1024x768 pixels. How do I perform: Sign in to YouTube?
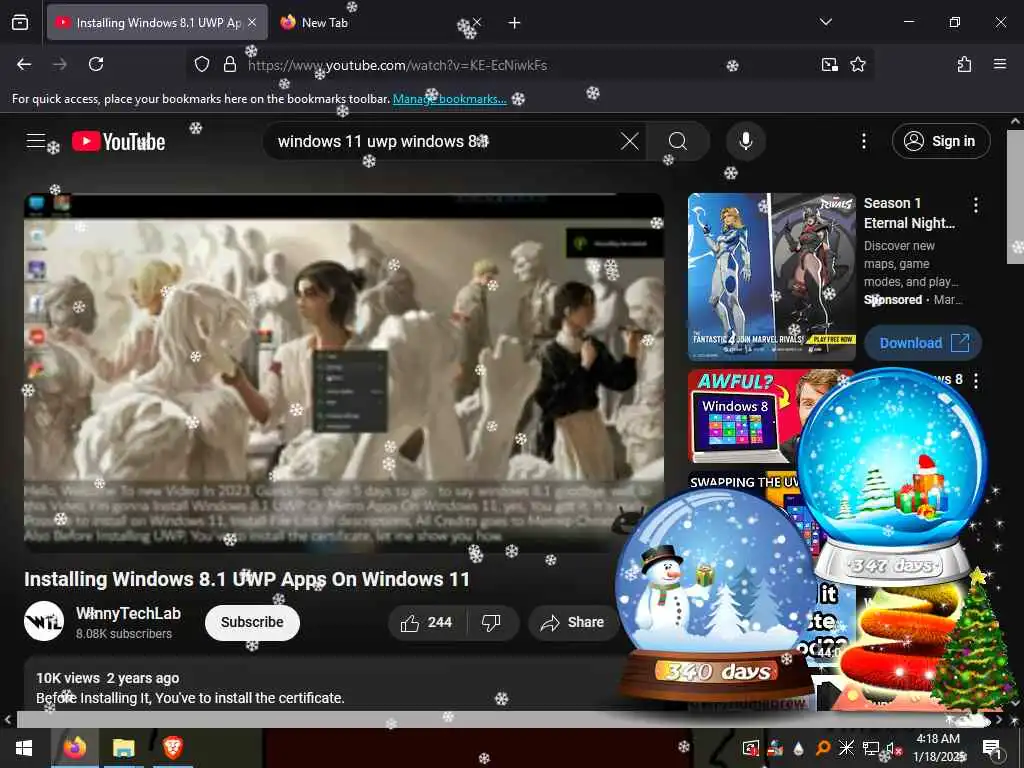click(940, 141)
